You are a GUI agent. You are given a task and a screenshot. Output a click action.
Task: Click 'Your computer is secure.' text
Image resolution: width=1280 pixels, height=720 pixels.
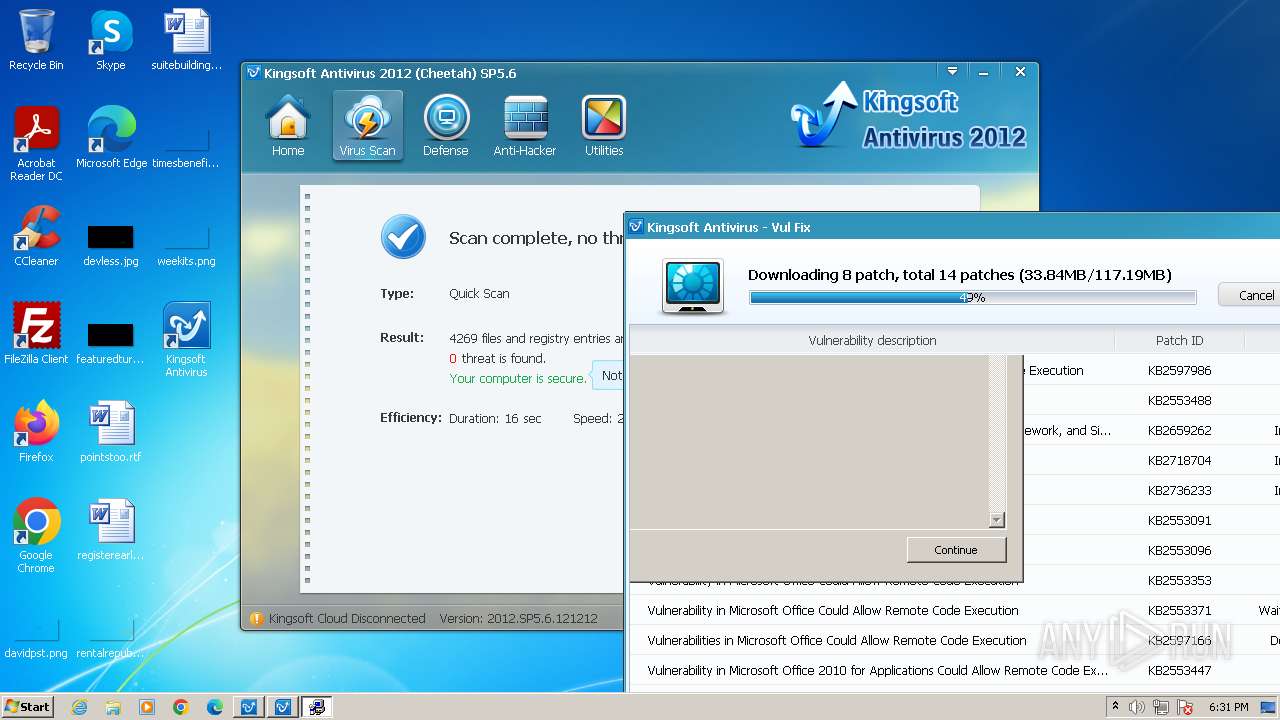tap(518, 378)
